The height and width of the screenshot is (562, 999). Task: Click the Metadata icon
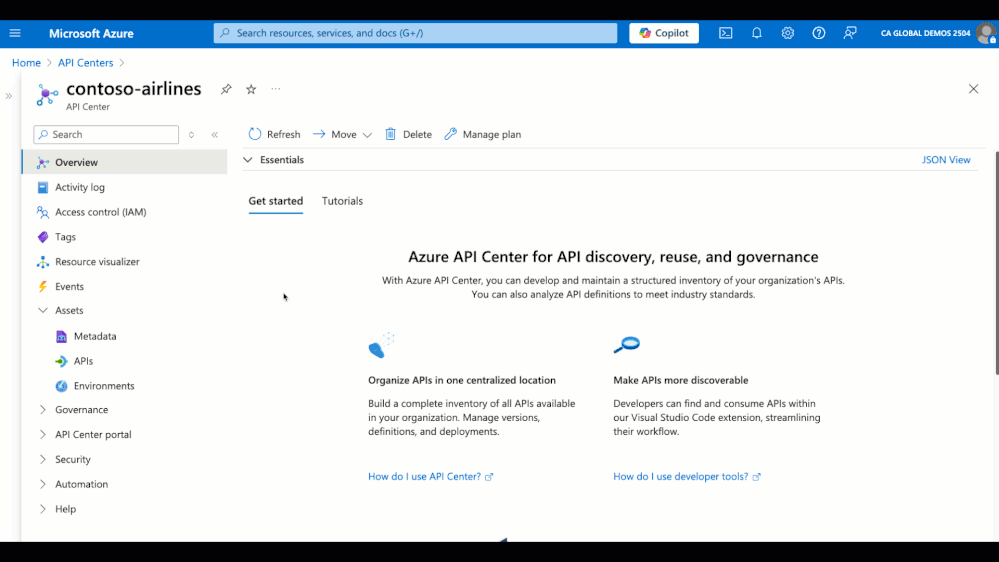click(61, 336)
